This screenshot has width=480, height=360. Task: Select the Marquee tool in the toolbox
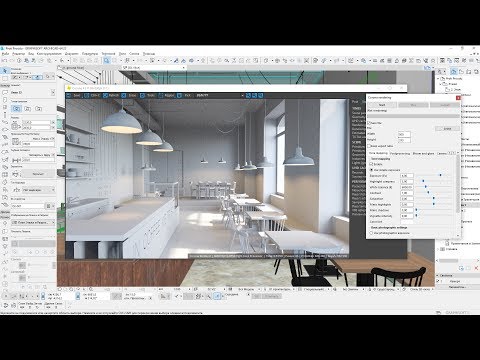tap(5, 78)
